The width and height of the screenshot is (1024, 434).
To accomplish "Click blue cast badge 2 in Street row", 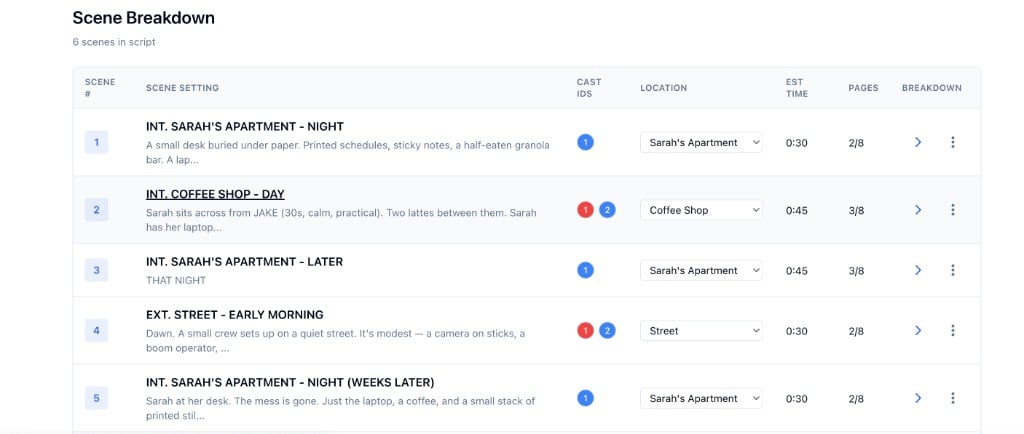I will click(x=607, y=331).
